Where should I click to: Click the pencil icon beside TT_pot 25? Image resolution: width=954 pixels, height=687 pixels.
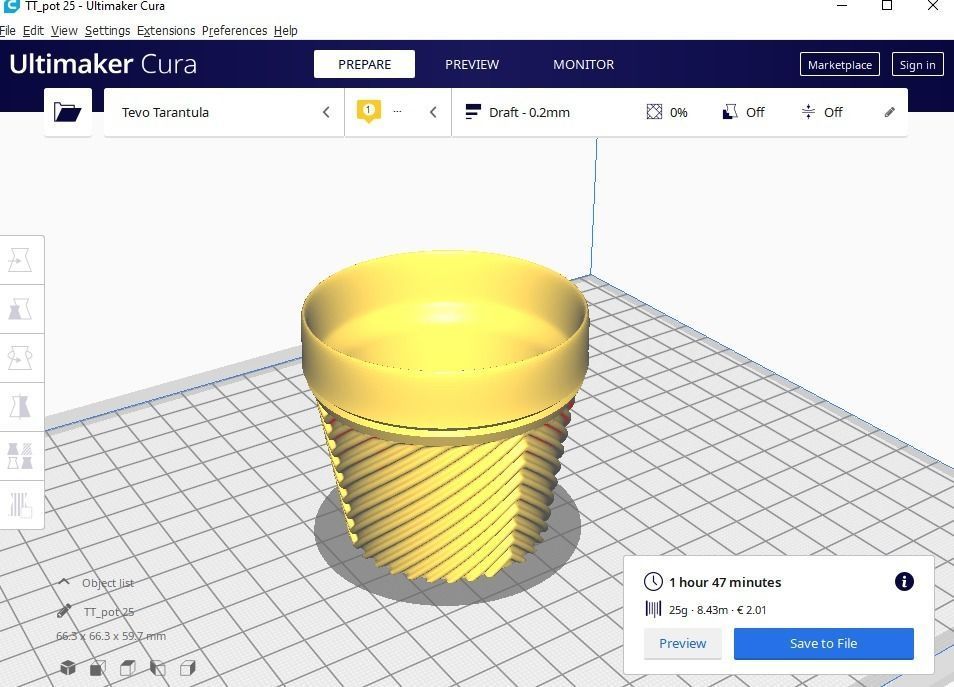click(64, 612)
